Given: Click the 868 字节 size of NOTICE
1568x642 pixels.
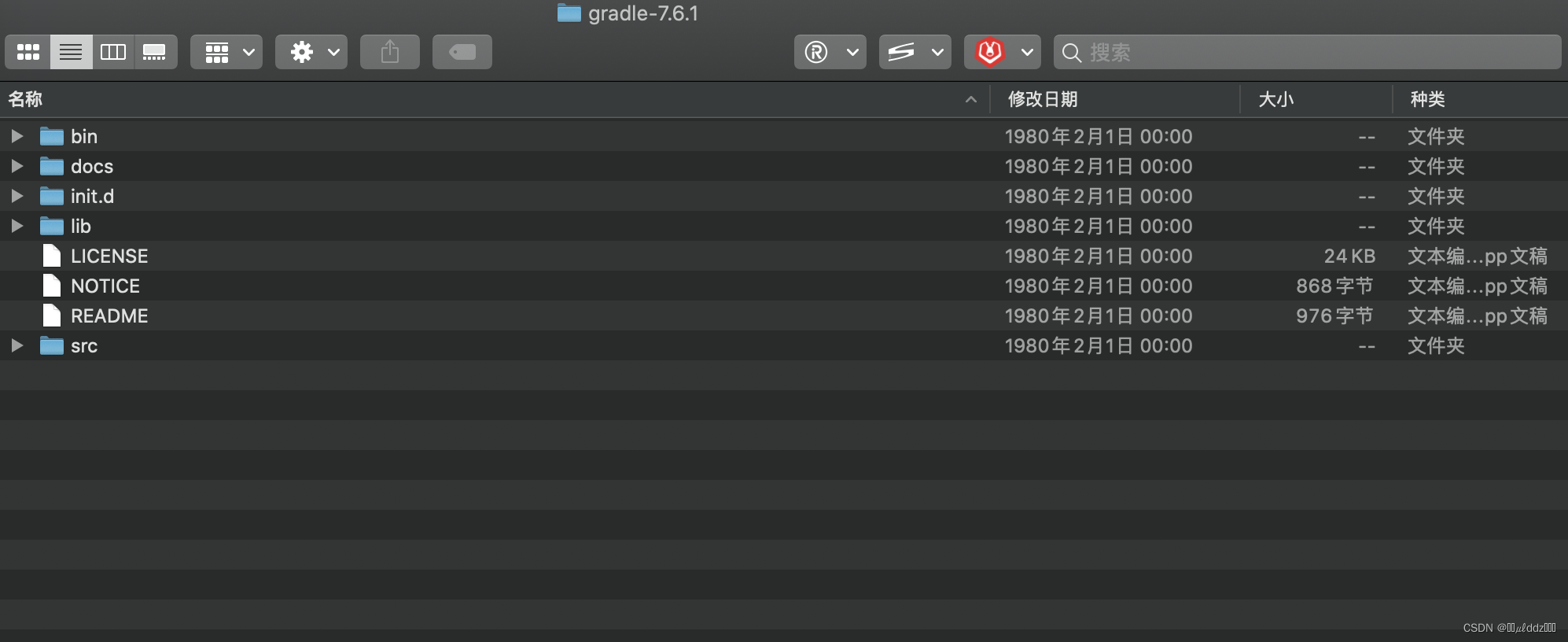Looking at the screenshot, I should (x=1335, y=286).
